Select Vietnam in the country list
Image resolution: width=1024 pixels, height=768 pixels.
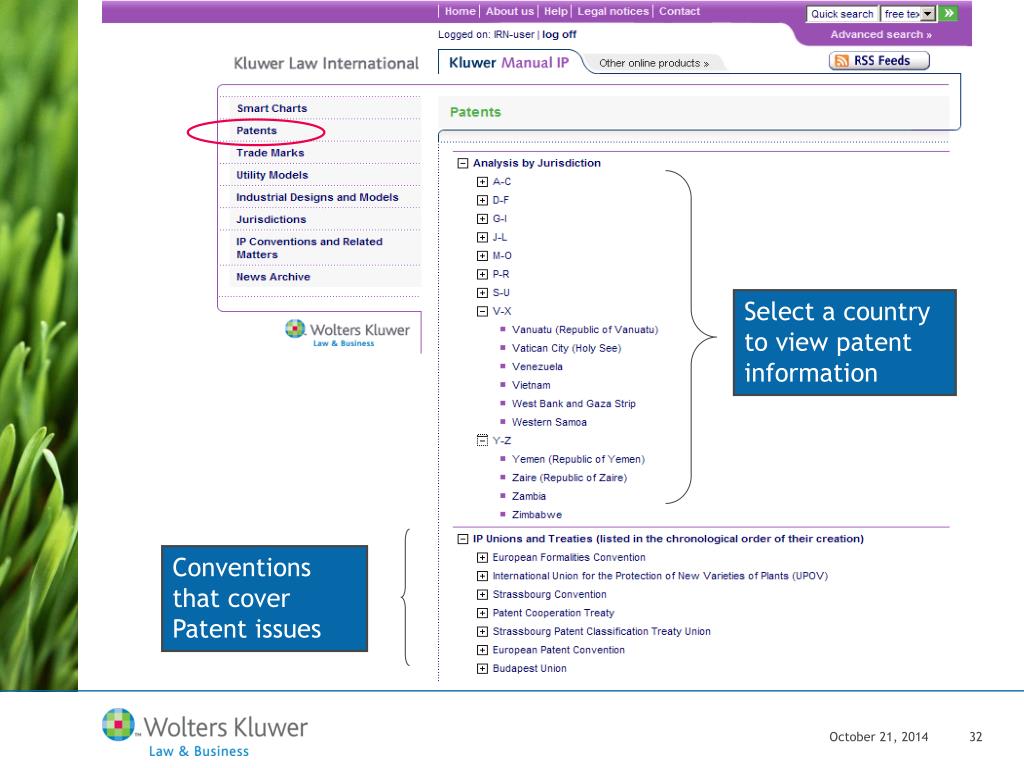pyautogui.click(x=531, y=385)
